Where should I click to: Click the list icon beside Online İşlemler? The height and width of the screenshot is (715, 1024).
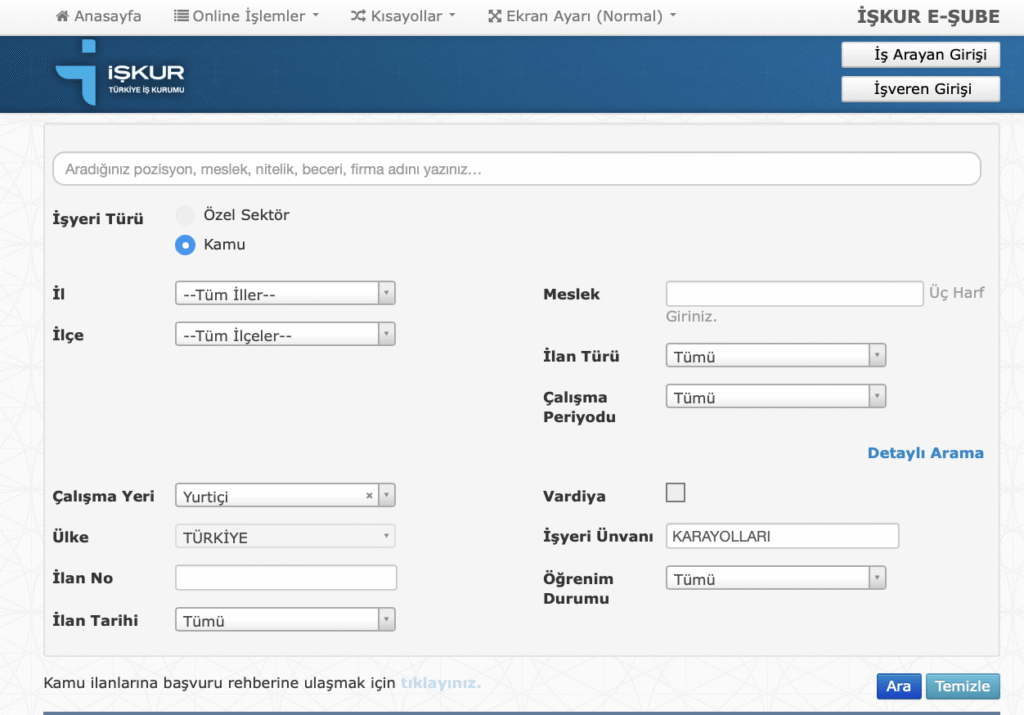tap(181, 16)
